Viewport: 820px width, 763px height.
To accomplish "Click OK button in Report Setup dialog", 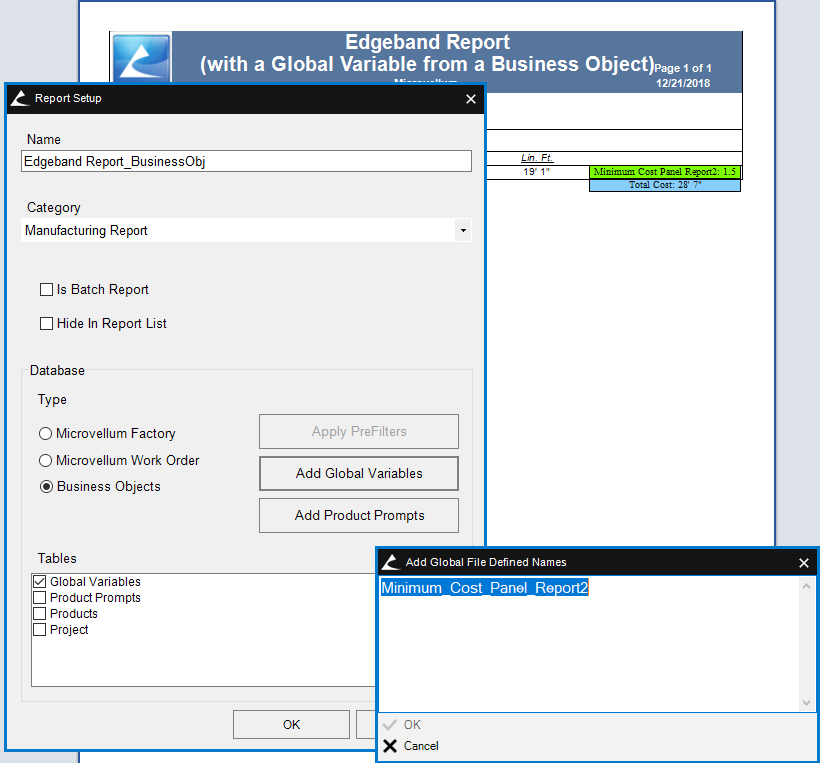I will pos(291,724).
